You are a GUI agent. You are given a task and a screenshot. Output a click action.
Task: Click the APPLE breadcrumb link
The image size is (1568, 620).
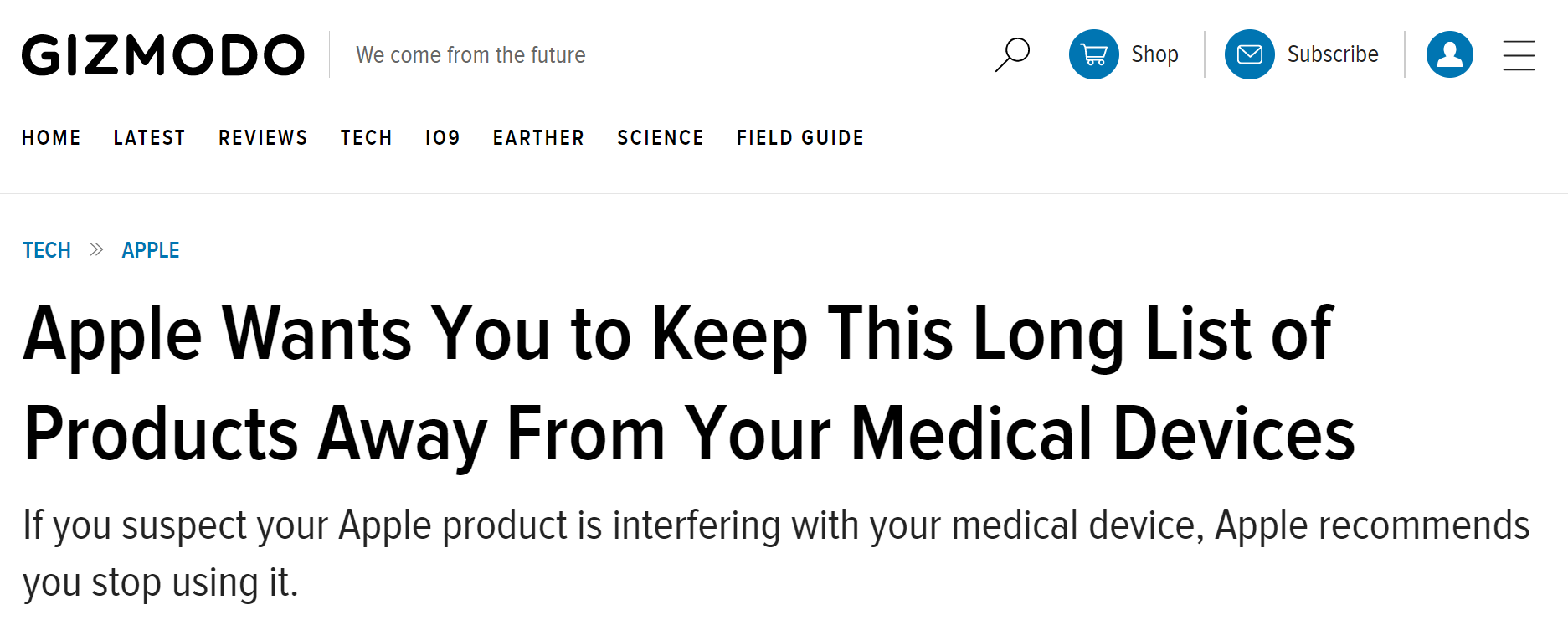(151, 250)
